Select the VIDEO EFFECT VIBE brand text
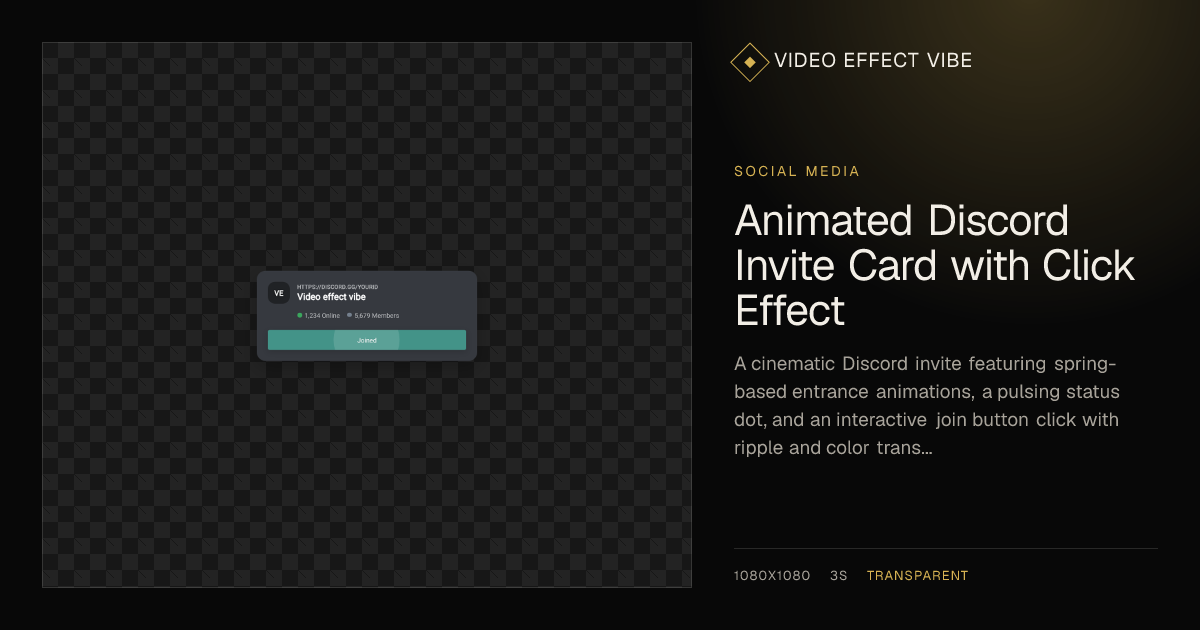Image resolution: width=1200 pixels, height=630 pixels. click(x=873, y=61)
